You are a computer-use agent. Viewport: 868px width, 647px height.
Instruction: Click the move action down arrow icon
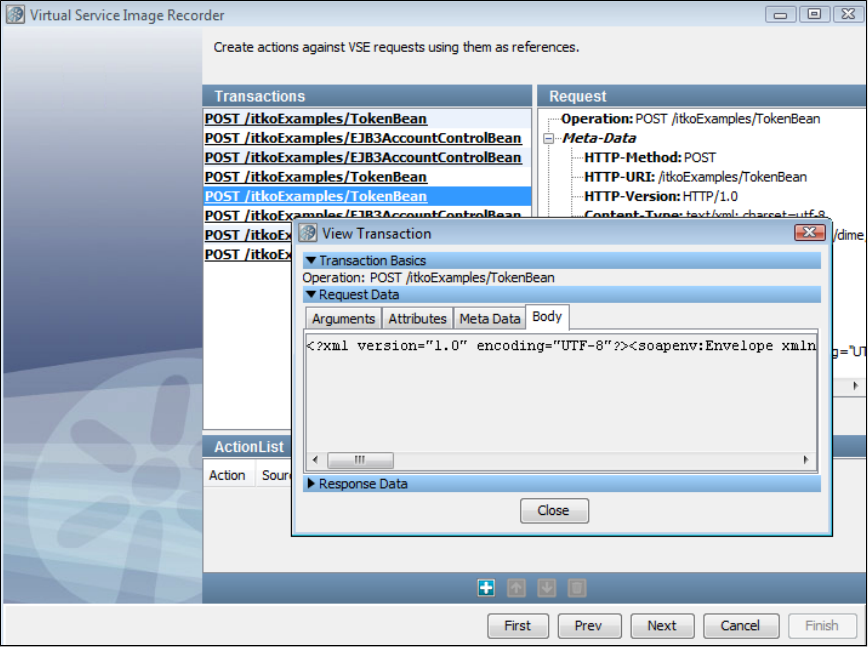tap(546, 588)
